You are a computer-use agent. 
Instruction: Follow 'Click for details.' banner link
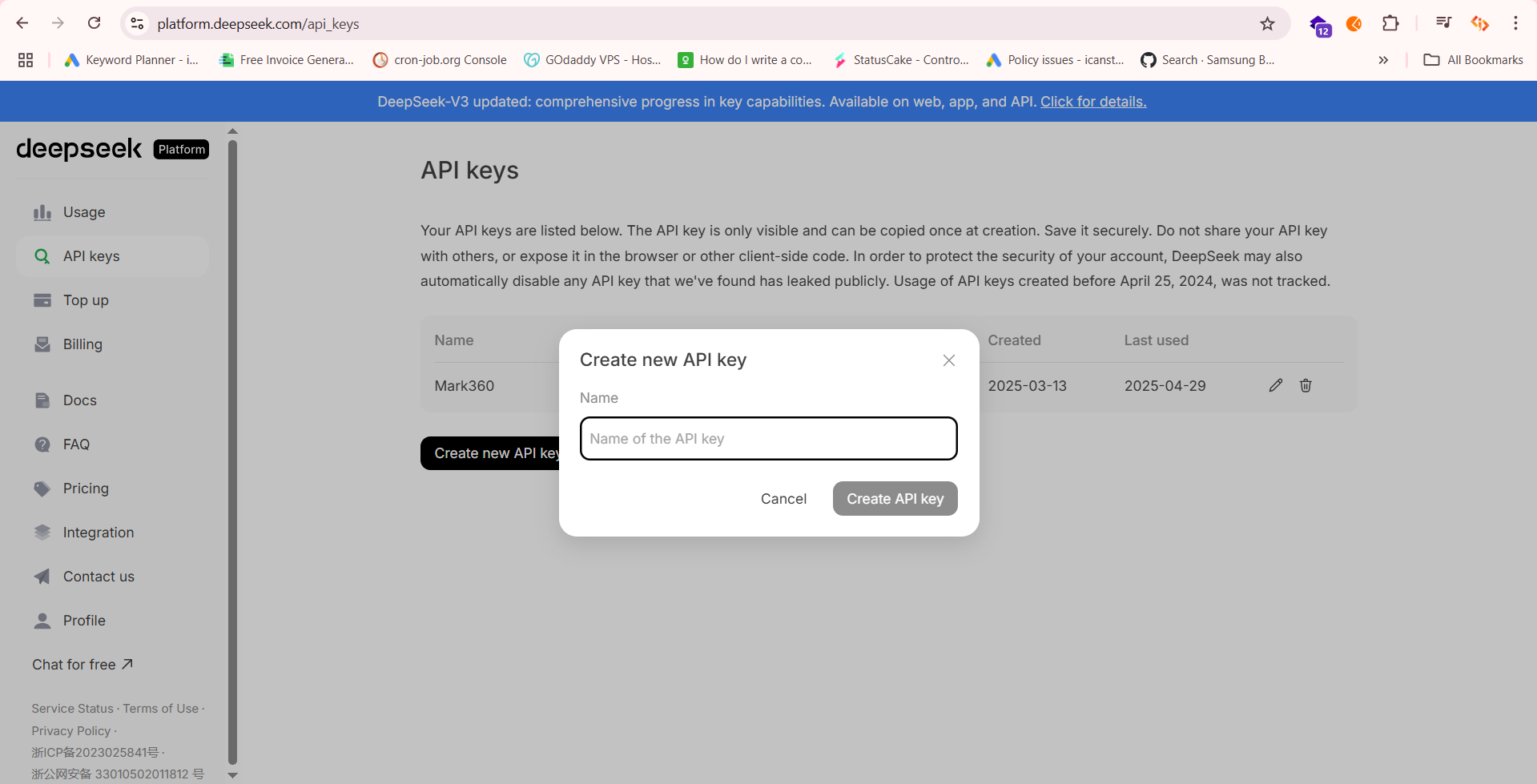[x=1093, y=102]
